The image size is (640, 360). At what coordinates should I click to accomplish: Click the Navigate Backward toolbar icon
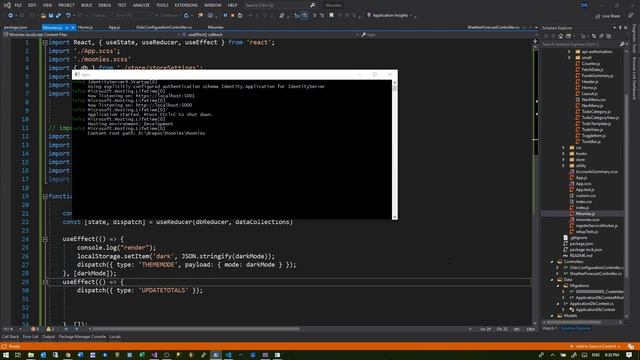tap(10, 16)
